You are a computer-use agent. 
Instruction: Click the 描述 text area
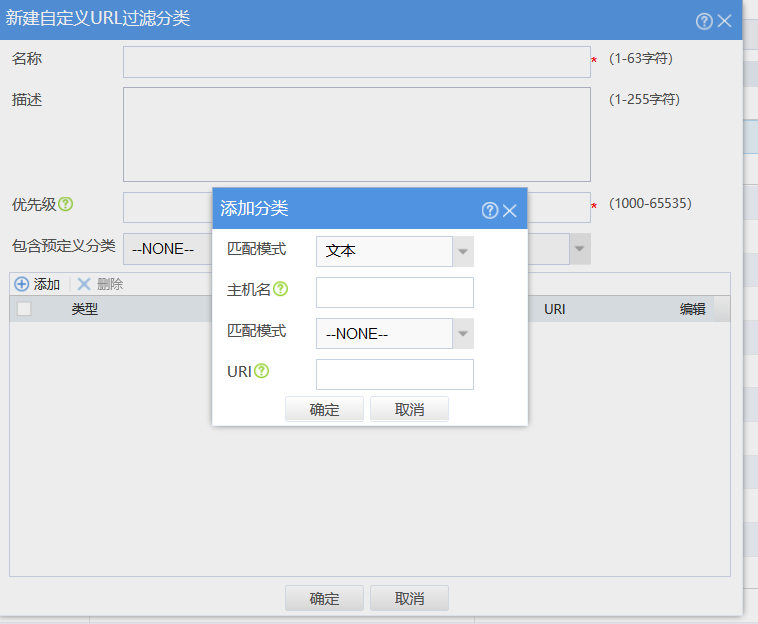pos(357,134)
